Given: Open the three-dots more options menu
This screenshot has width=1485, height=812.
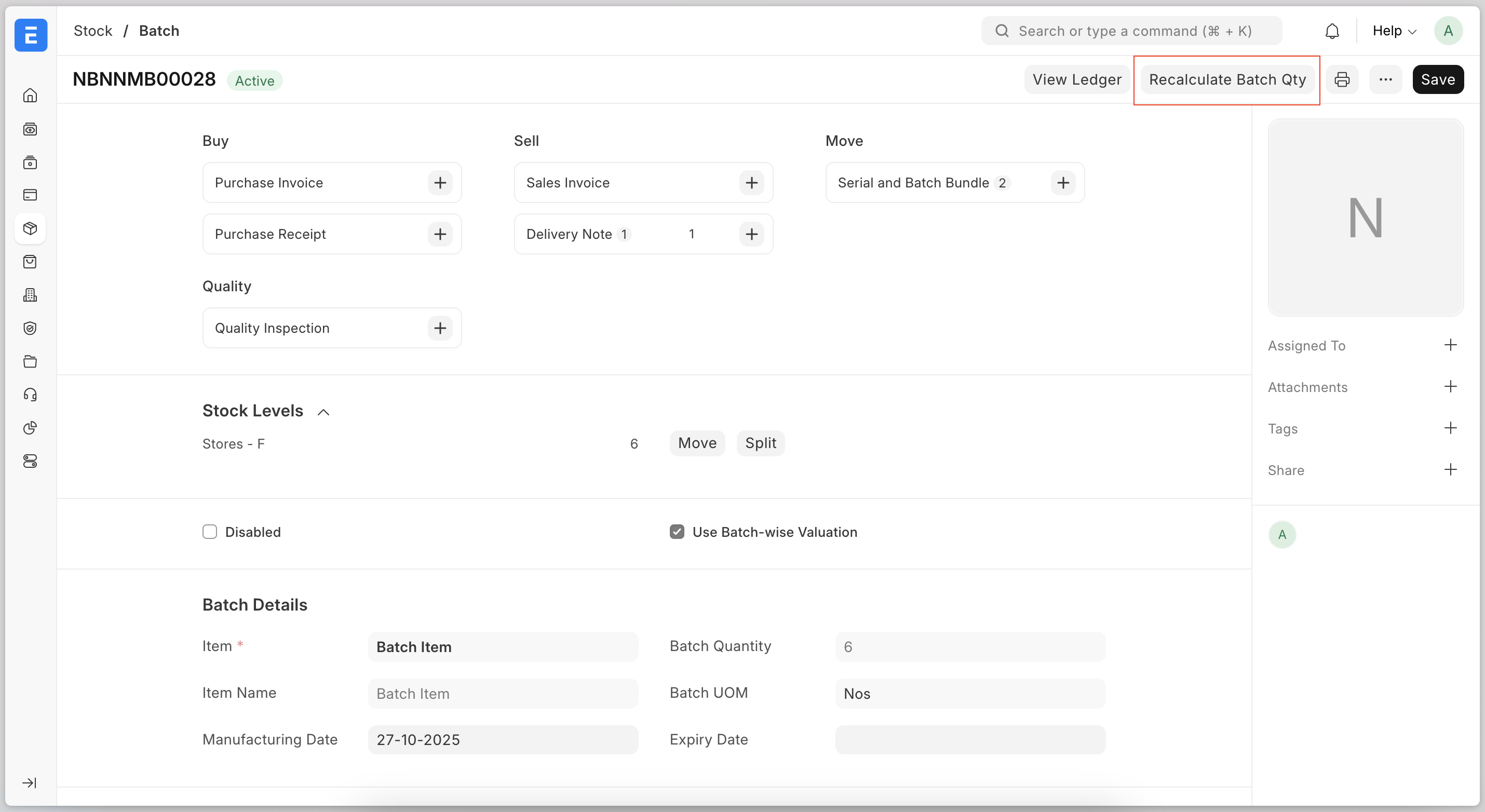Looking at the screenshot, I should [x=1385, y=79].
